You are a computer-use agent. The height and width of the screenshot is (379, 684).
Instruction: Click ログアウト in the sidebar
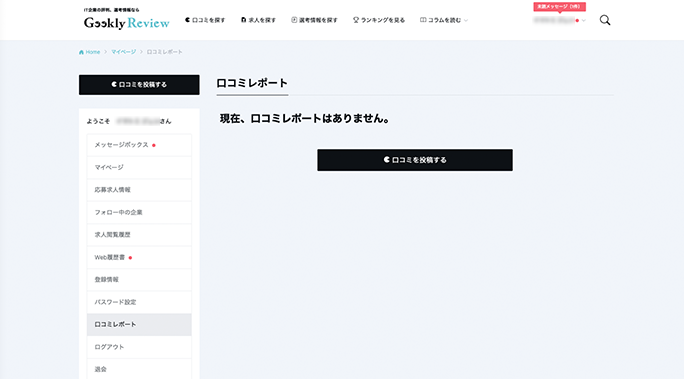(139, 347)
